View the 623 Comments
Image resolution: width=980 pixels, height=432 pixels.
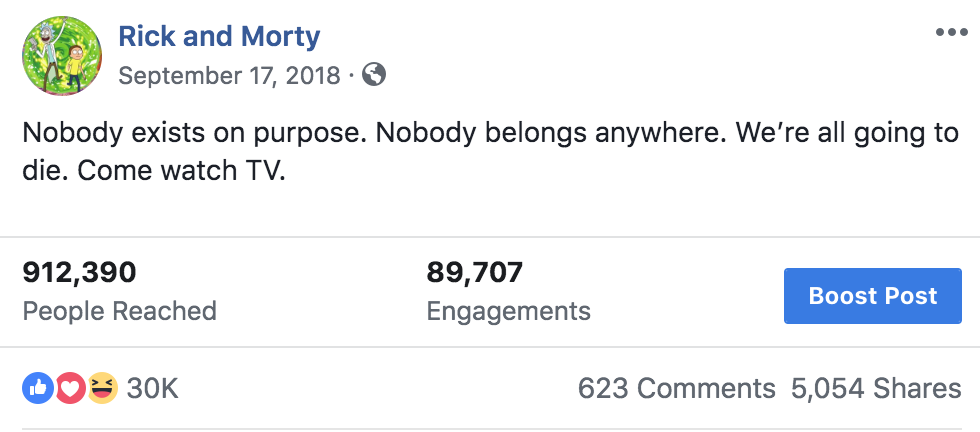coord(676,388)
